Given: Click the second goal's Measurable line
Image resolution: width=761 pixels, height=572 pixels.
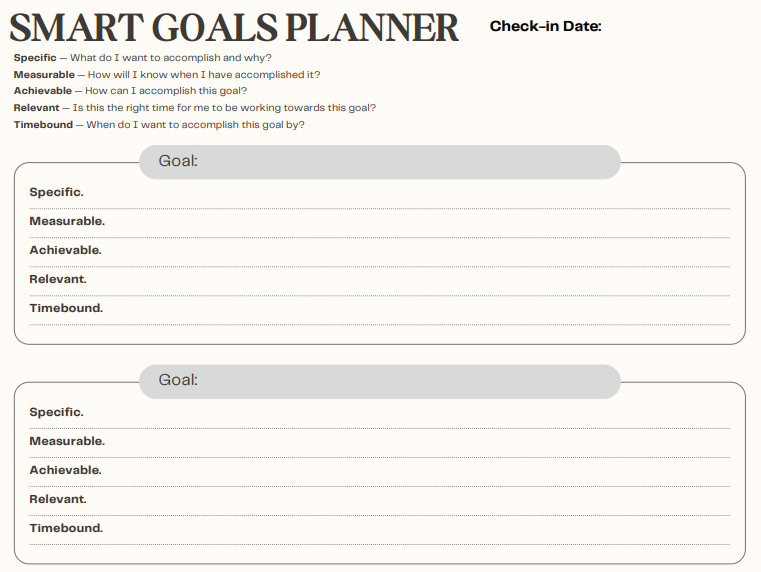Looking at the screenshot, I should point(380,443).
